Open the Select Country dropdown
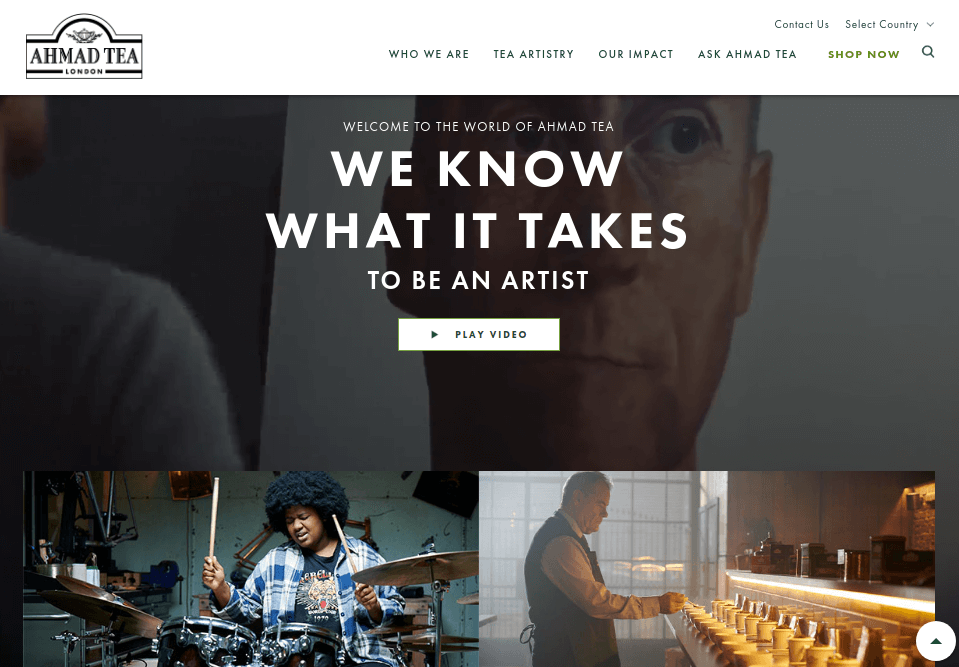This screenshot has width=959, height=667. pos(889,24)
